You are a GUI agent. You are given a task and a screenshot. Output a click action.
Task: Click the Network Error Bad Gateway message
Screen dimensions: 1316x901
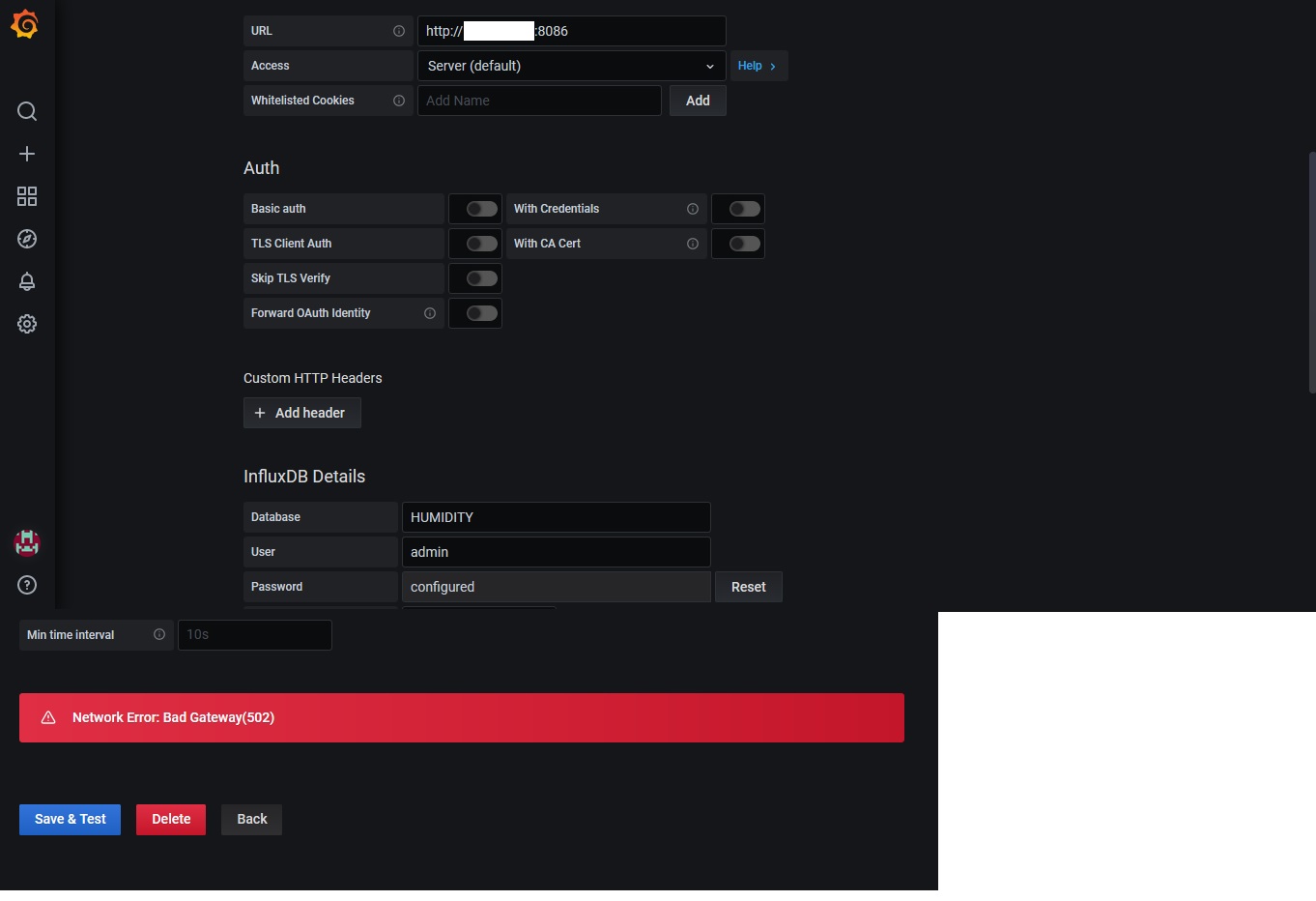(173, 717)
